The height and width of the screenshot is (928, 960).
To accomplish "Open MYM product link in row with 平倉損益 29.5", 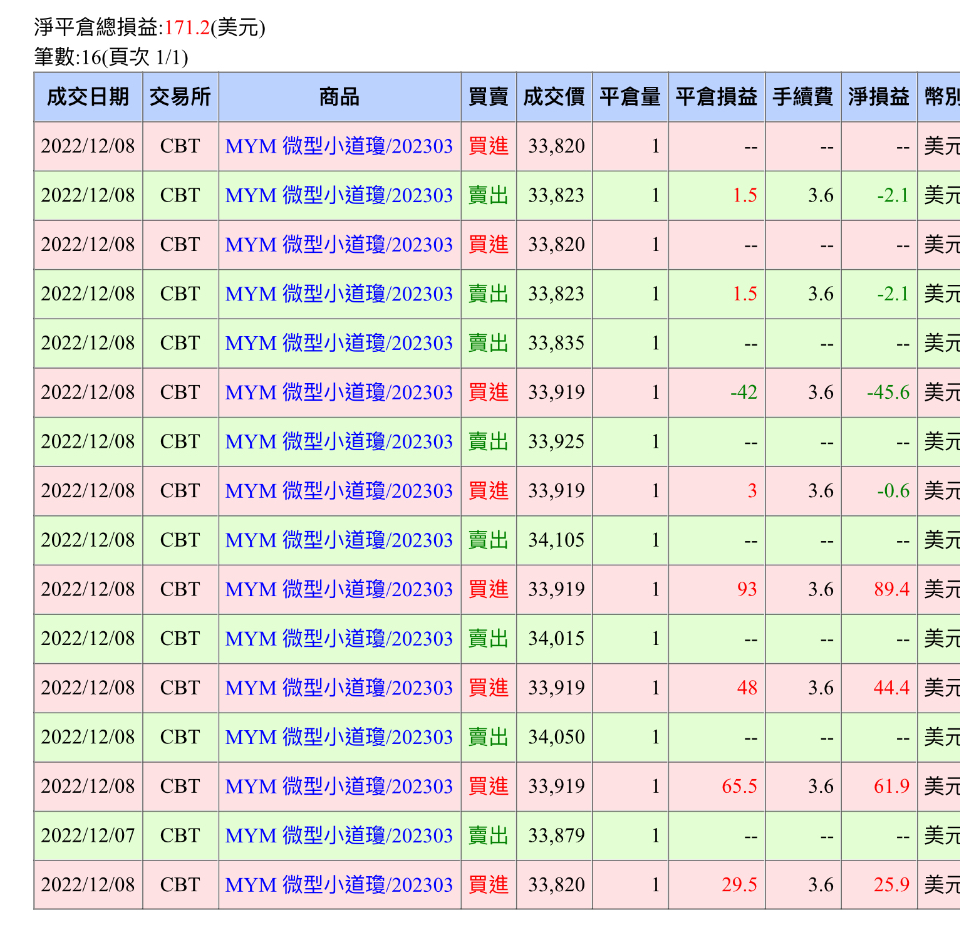I will 339,885.
